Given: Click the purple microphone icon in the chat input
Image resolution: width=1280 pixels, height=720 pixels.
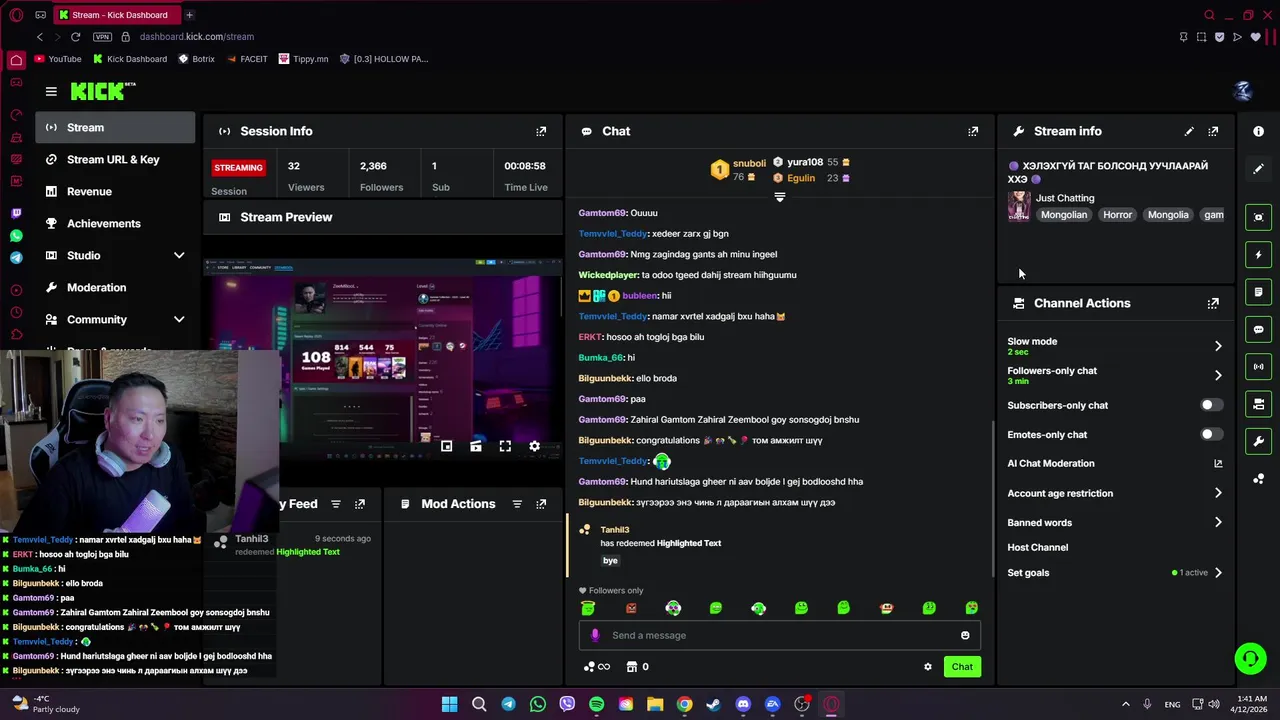Looking at the screenshot, I should tap(595, 635).
